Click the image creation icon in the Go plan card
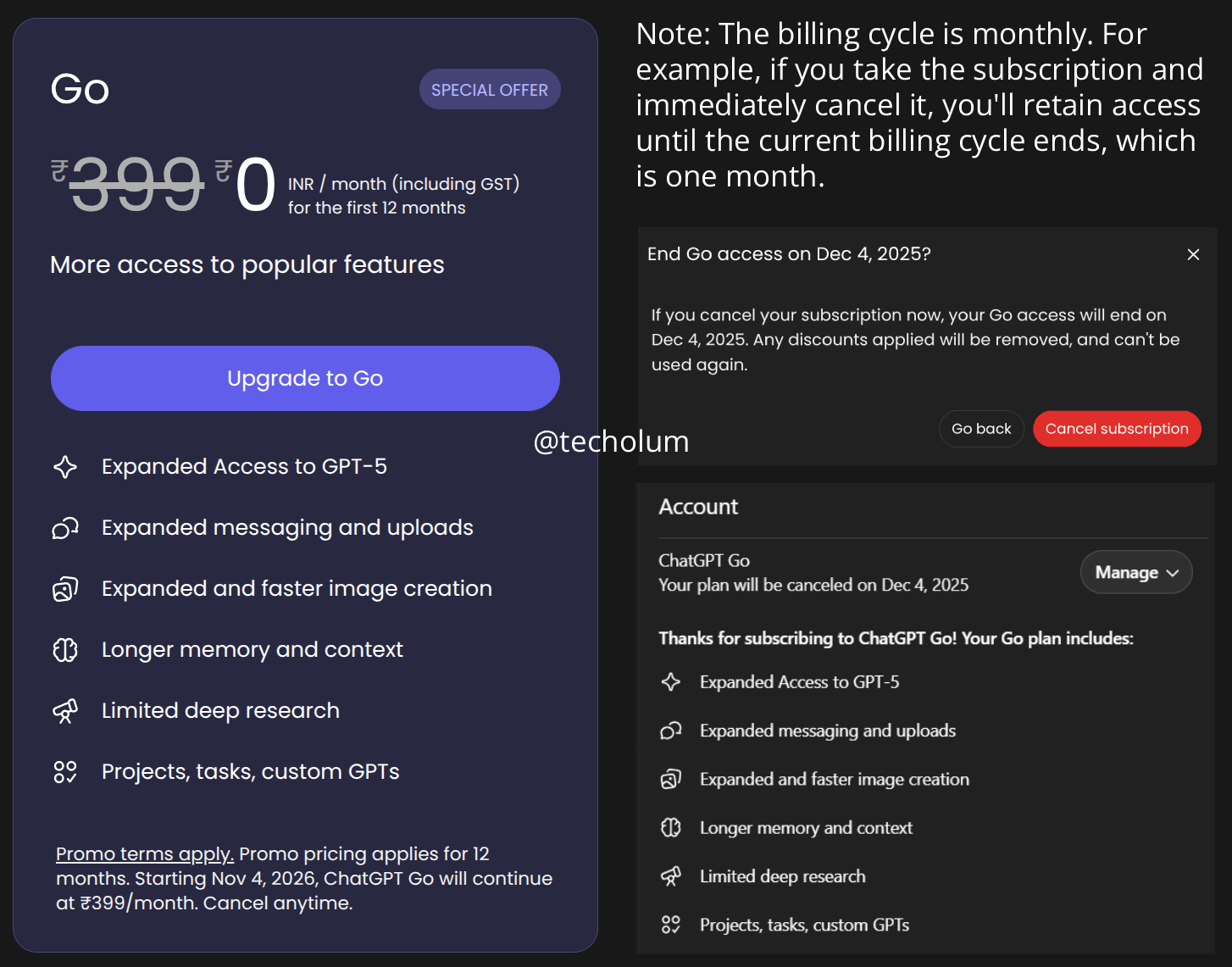Screen dimensions: 1232x967 (65, 589)
